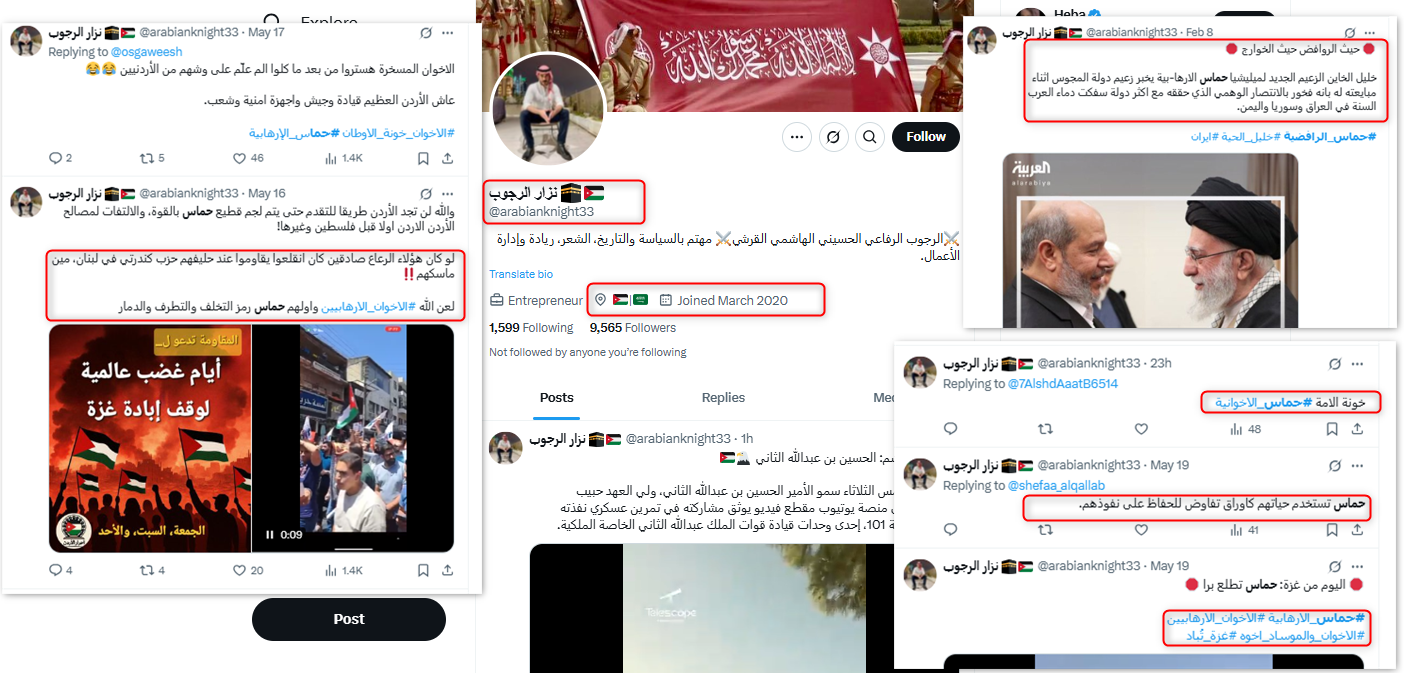Open profile more options three-dot menu
This screenshot has width=1404, height=673.
click(x=796, y=137)
